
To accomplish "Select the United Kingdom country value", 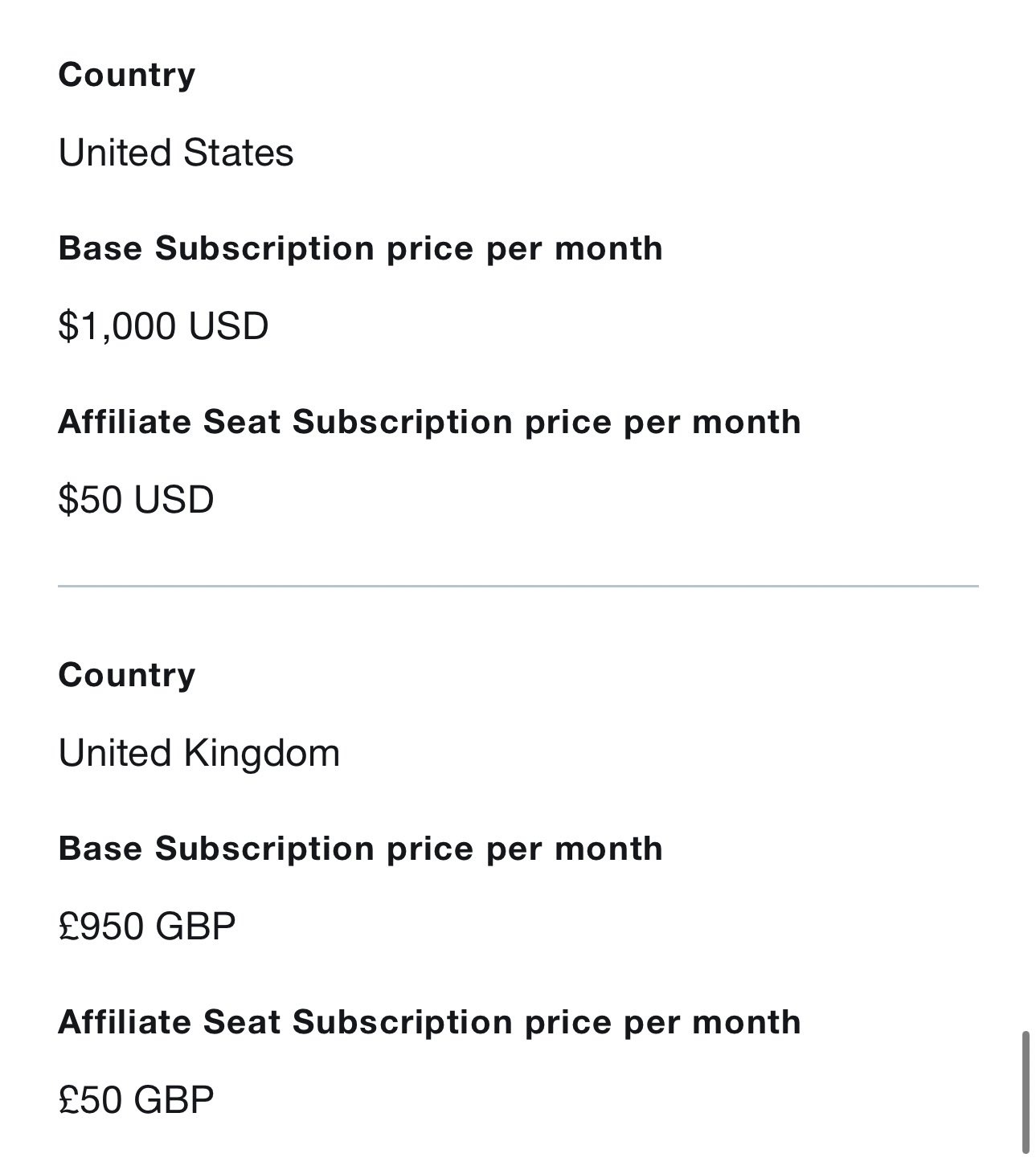I will coord(199,753).
